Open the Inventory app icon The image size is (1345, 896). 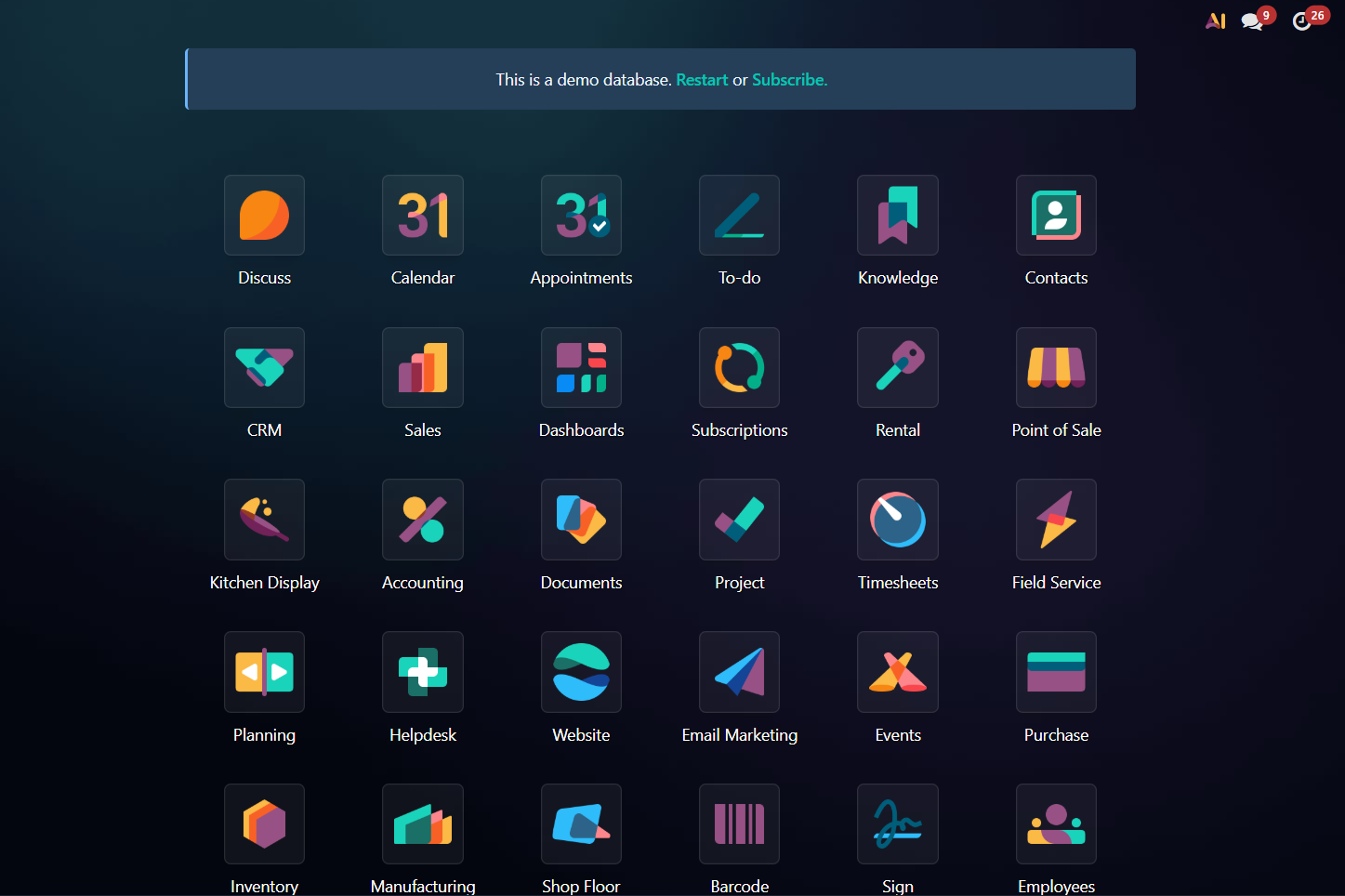coord(264,824)
